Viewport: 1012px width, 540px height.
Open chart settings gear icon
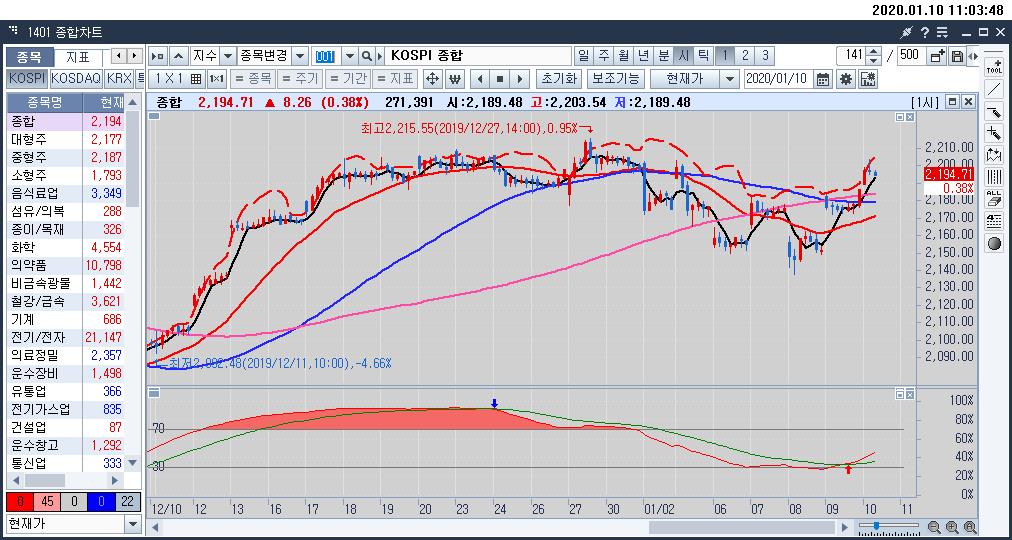(x=845, y=79)
